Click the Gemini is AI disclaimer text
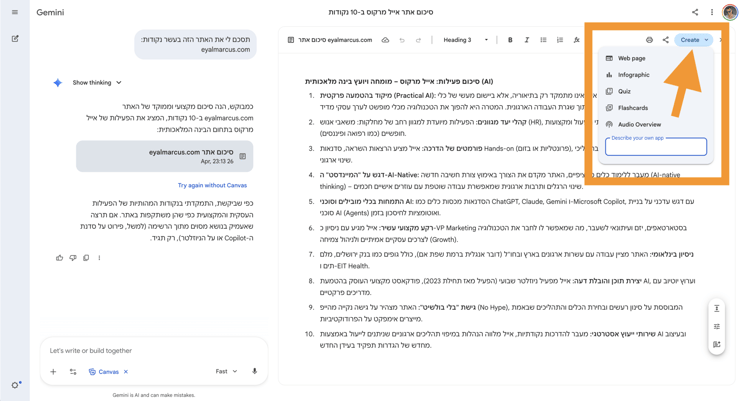This screenshot has height=401, width=740. pyautogui.click(x=154, y=395)
